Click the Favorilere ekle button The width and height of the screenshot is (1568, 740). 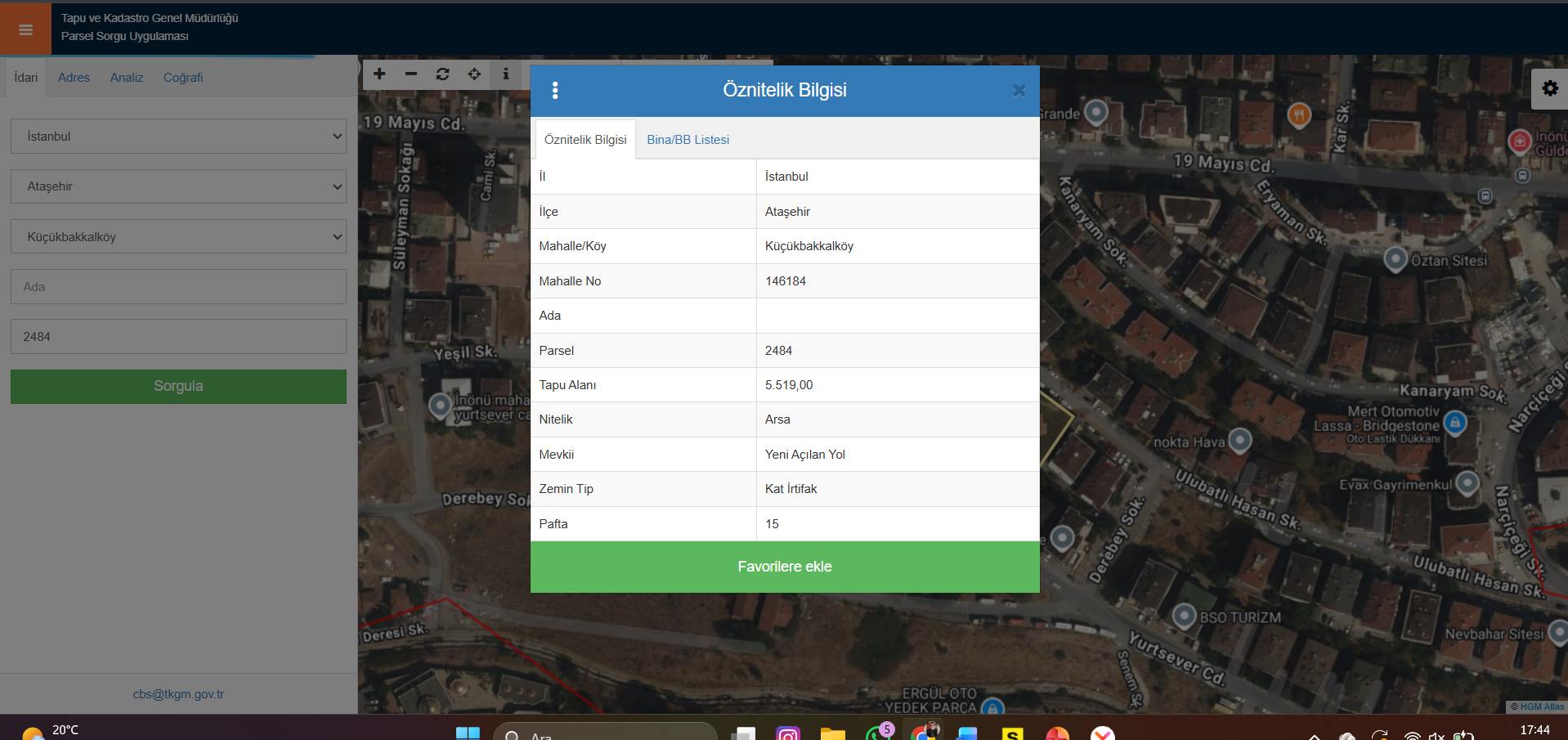click(x=785, y=567)
